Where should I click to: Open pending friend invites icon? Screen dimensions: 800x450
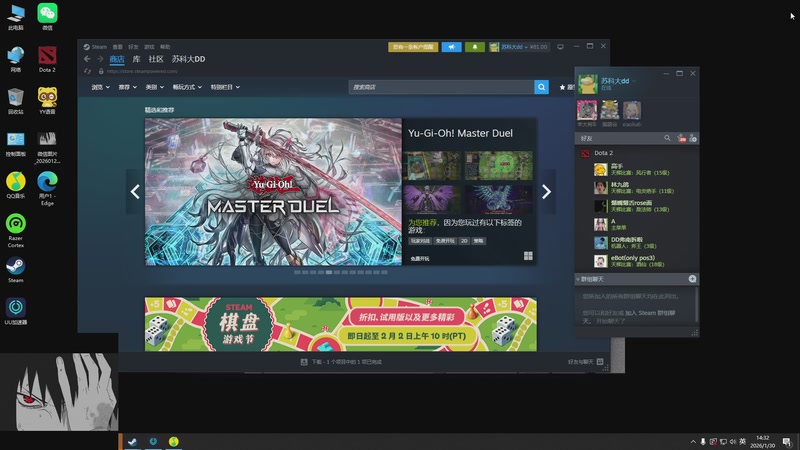(681, 138)
